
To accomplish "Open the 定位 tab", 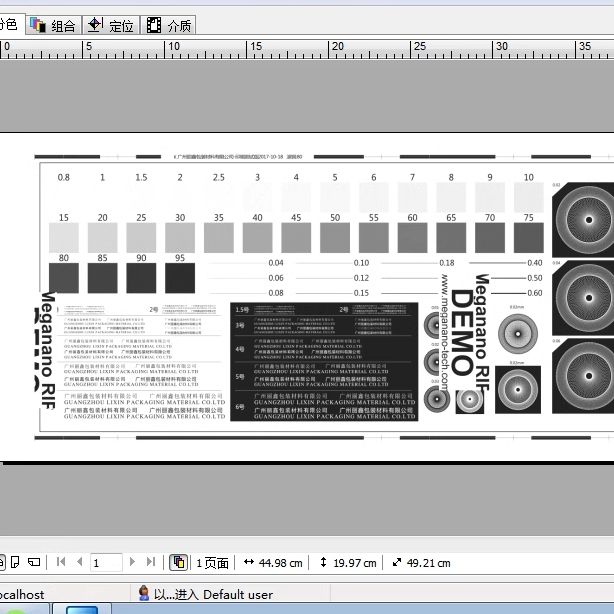I will [x=111, y=25].
